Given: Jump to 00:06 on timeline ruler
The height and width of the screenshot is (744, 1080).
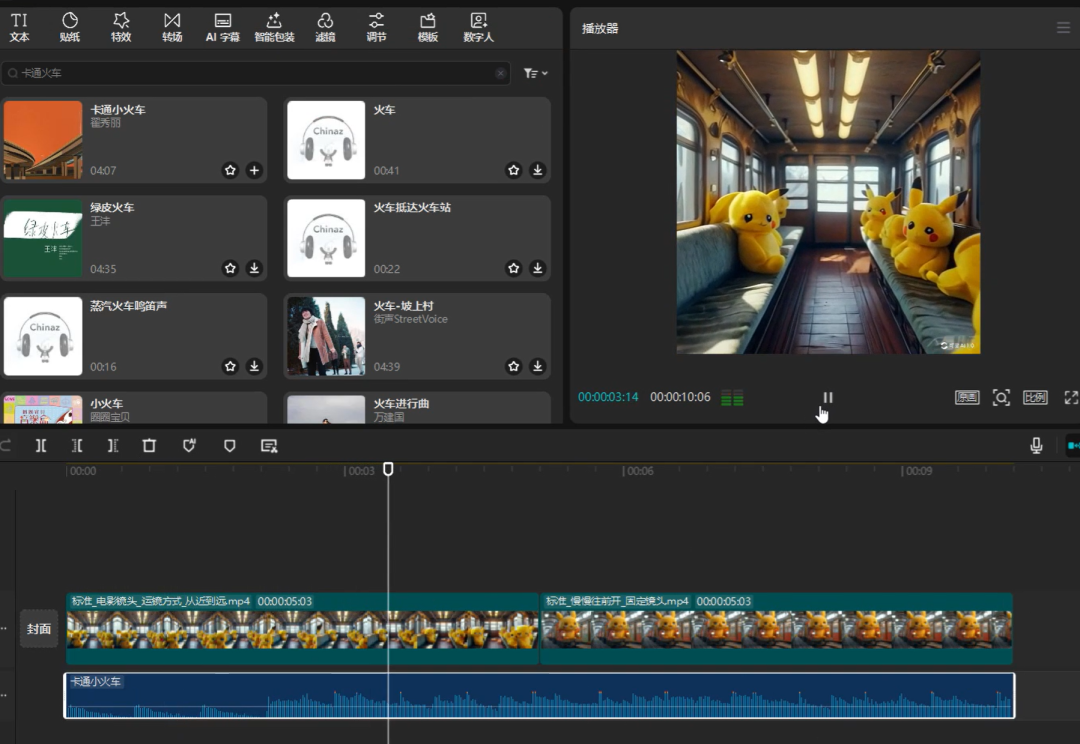Looking at the screenshot, I should click(x=638, y=471).
